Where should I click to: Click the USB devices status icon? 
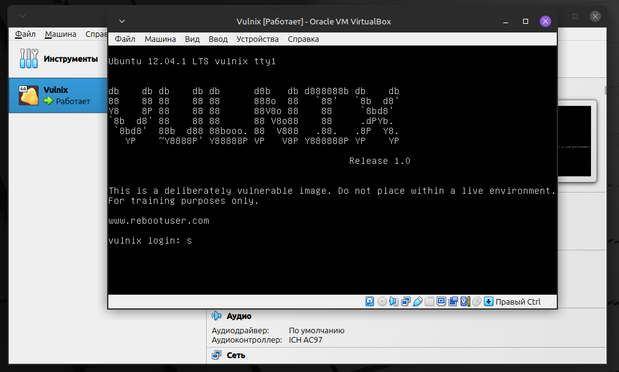[418, 302]
